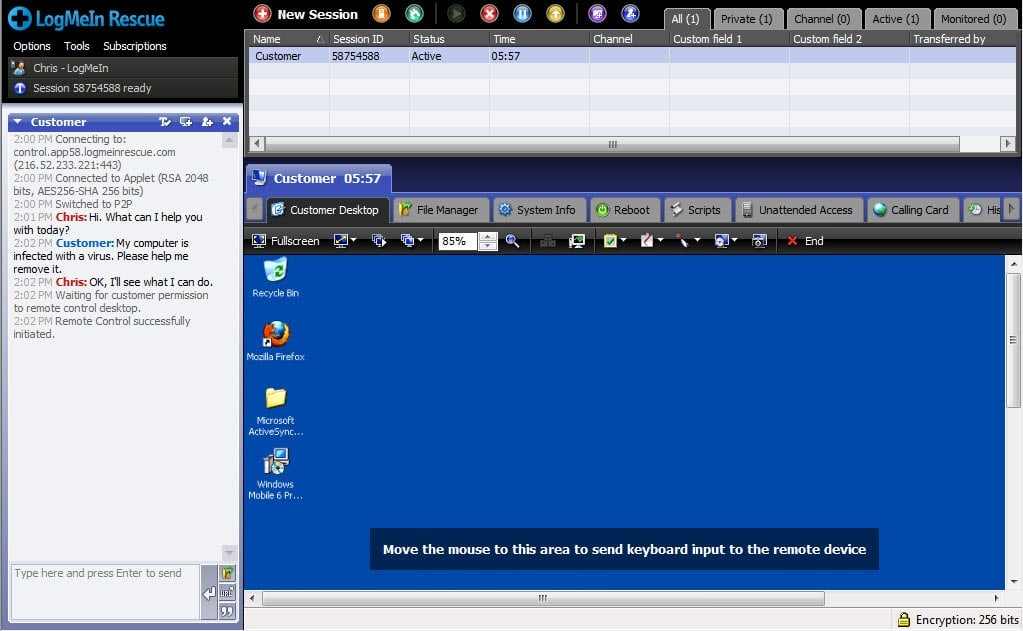This screenshot has width=1023, height=631.
Task: Open the screen display options dropdown
Action: coord(345,241)
